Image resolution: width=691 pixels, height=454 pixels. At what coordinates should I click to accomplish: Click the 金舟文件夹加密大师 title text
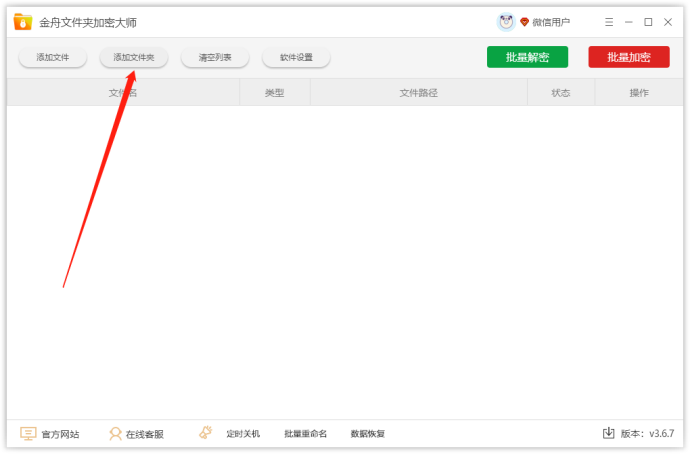pos(88,22)
